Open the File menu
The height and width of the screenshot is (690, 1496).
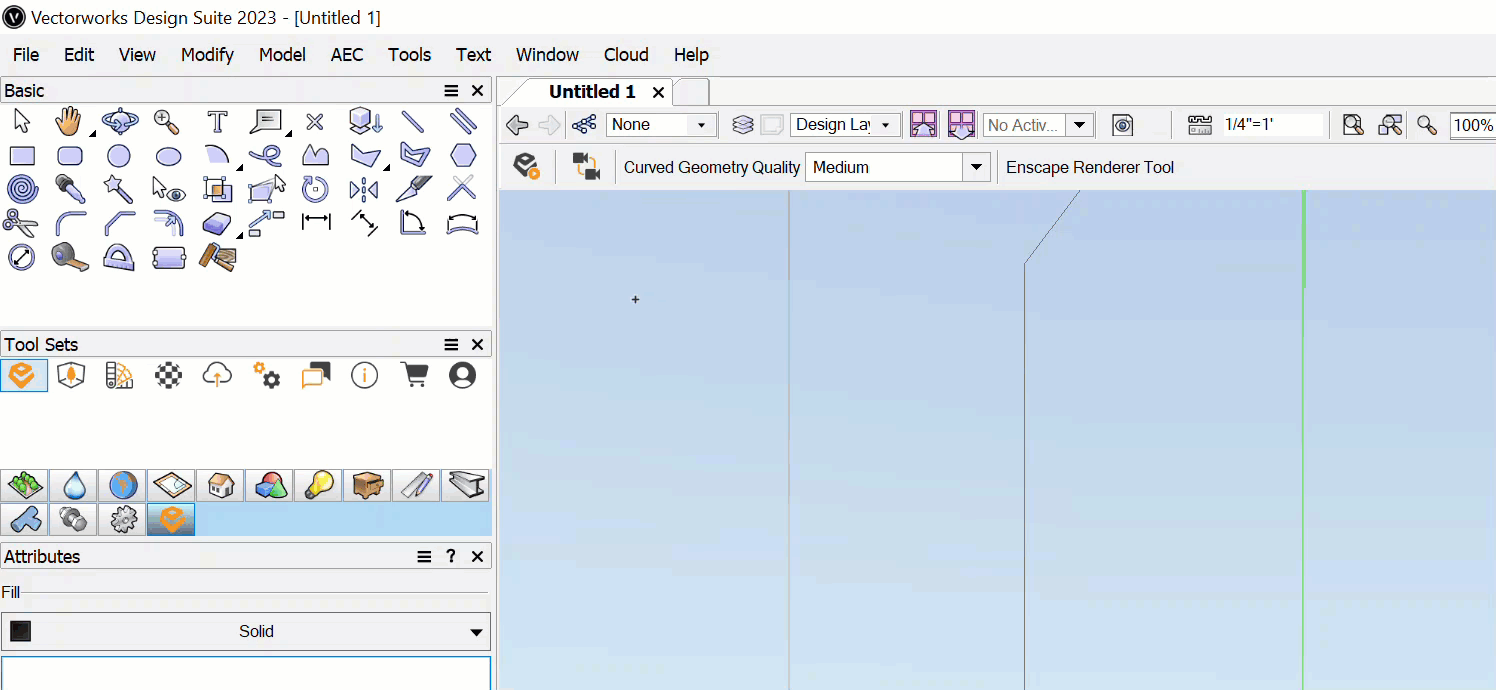coord(26,55)
